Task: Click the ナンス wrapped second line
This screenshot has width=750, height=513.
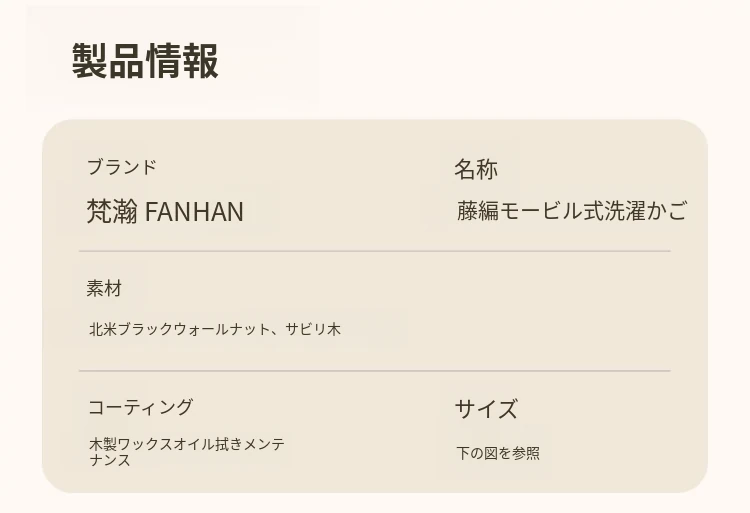Action: [x=110, y=460]
